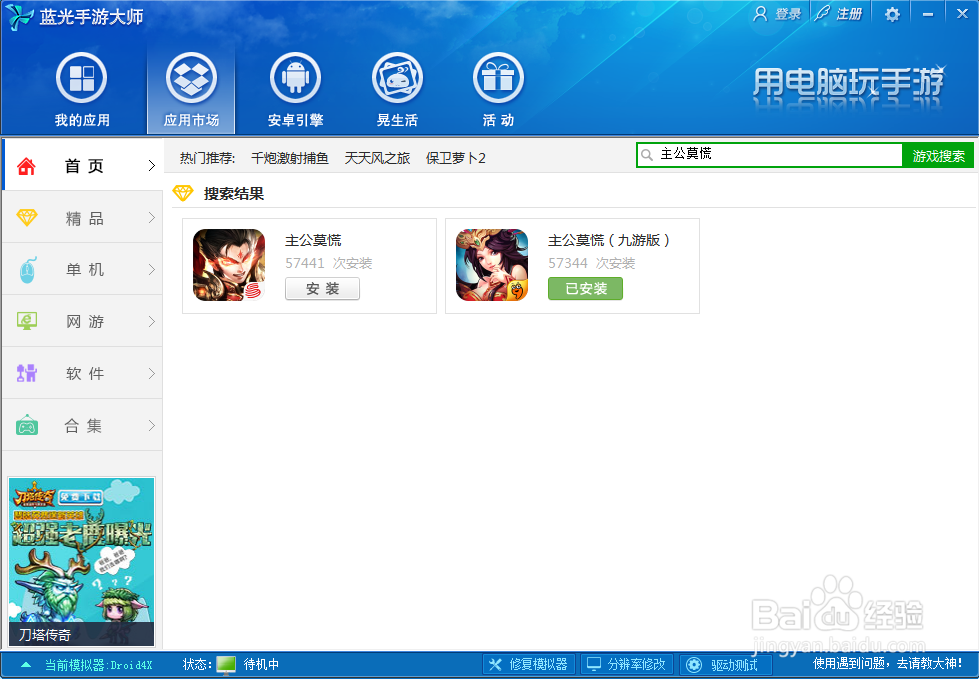Open hot recommendation 千炮激射捕鱼

tap(290, 158)
